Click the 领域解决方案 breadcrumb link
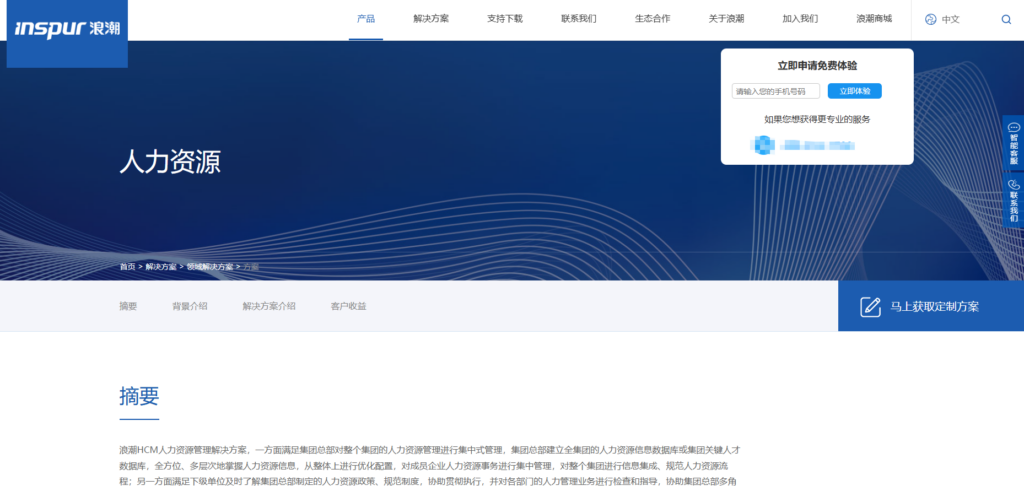This screenshot has height=491, width=1024. click(x=210, y=266)
